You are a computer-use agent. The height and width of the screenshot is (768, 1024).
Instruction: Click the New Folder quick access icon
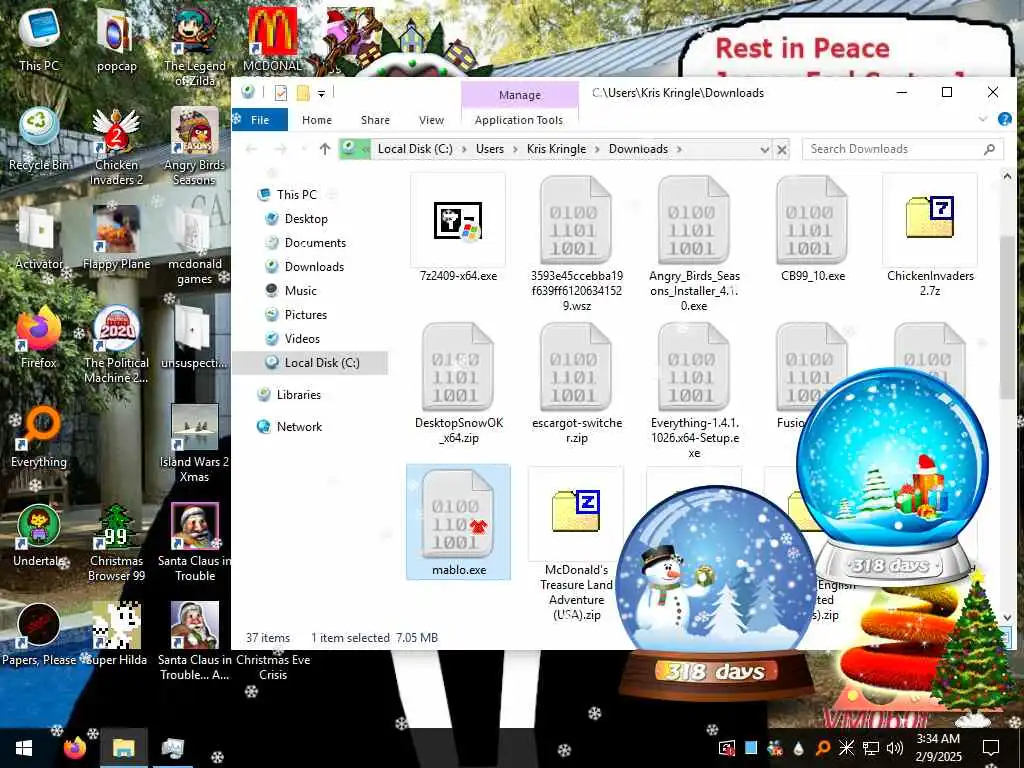tap(303, 93)
